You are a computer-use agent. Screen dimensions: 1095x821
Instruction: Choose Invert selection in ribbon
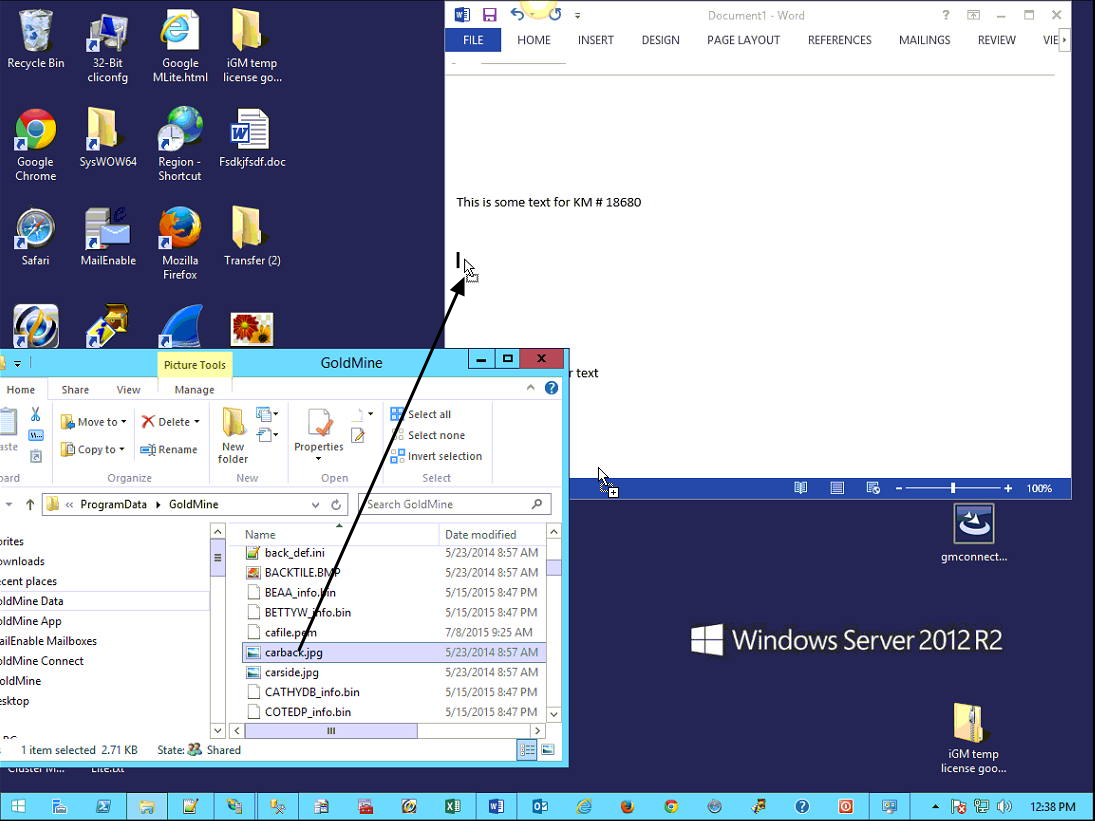tap(436, 456)
